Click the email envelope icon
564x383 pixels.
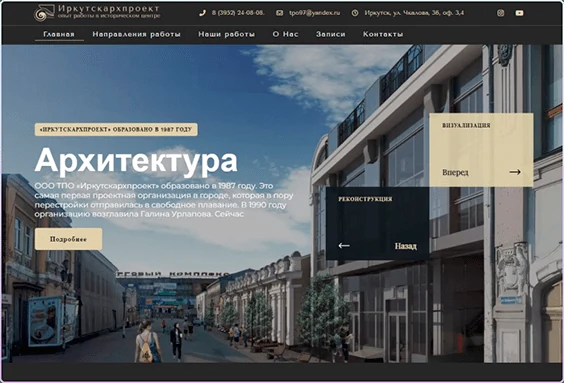(279, 13)
